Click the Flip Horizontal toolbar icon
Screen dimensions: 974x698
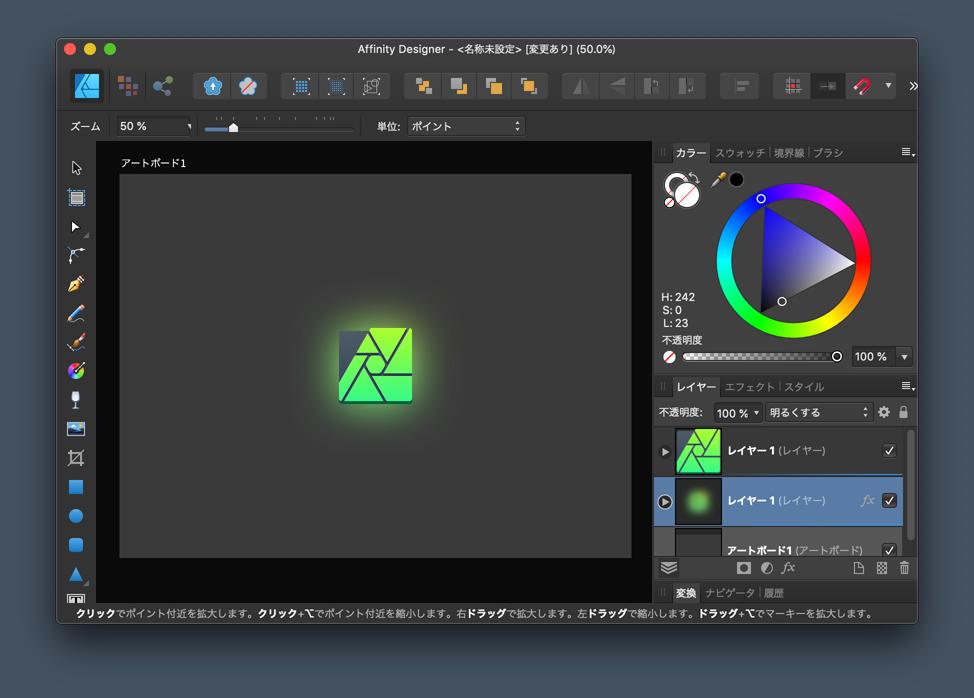[x=581, y=86]
